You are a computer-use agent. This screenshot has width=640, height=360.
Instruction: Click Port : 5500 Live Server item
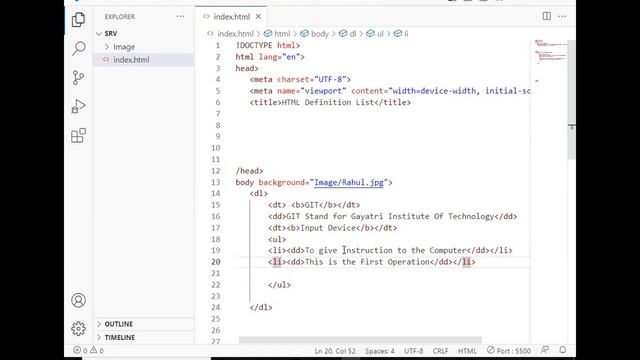coord(509,351)
